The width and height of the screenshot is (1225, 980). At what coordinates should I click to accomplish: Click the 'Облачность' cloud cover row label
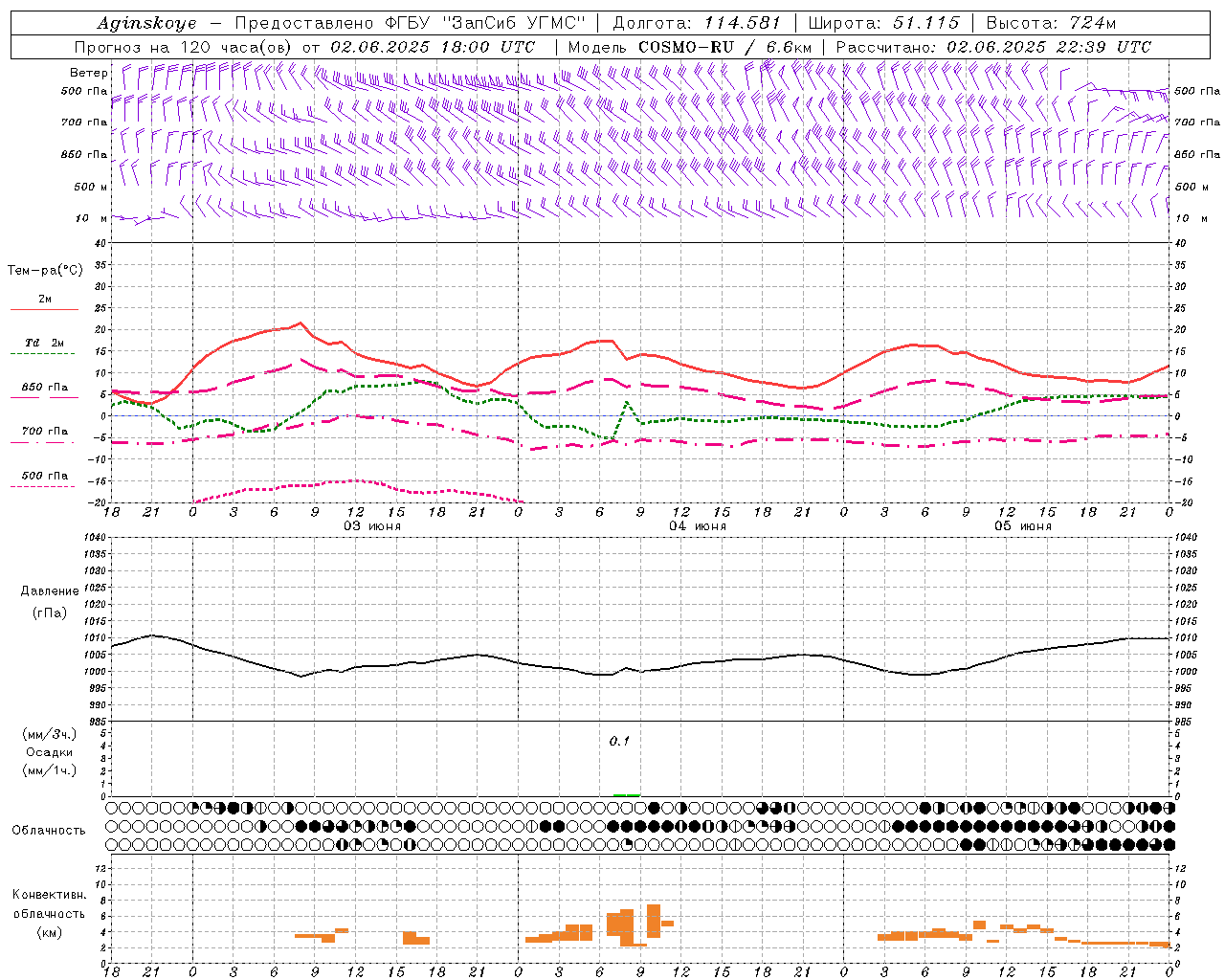click(48, 830)
